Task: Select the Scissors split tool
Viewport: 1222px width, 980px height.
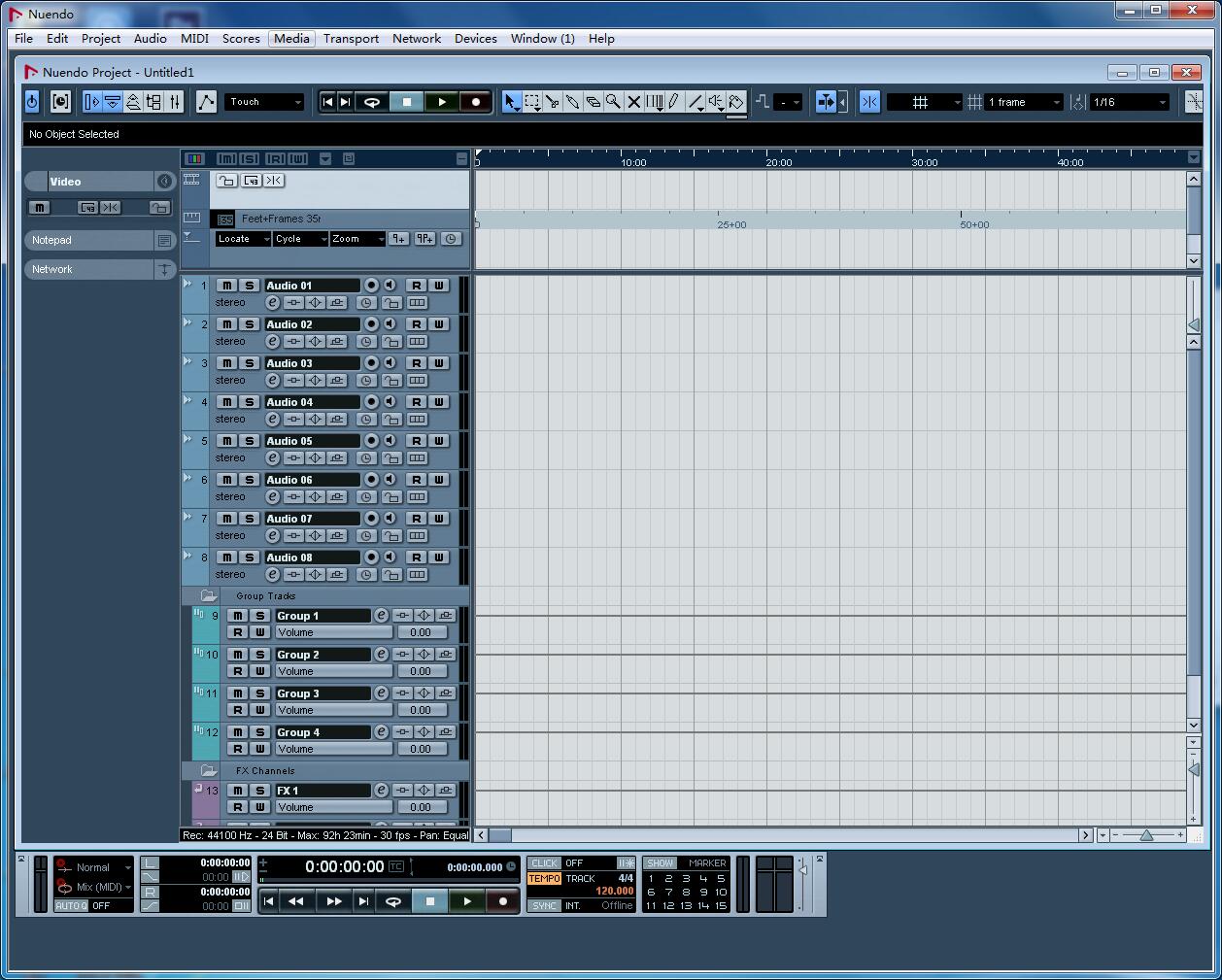Action: (554, 102)
